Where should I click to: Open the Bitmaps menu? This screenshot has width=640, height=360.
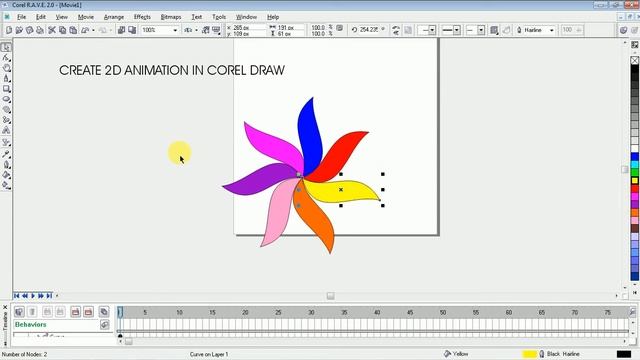tap(171, 17)
